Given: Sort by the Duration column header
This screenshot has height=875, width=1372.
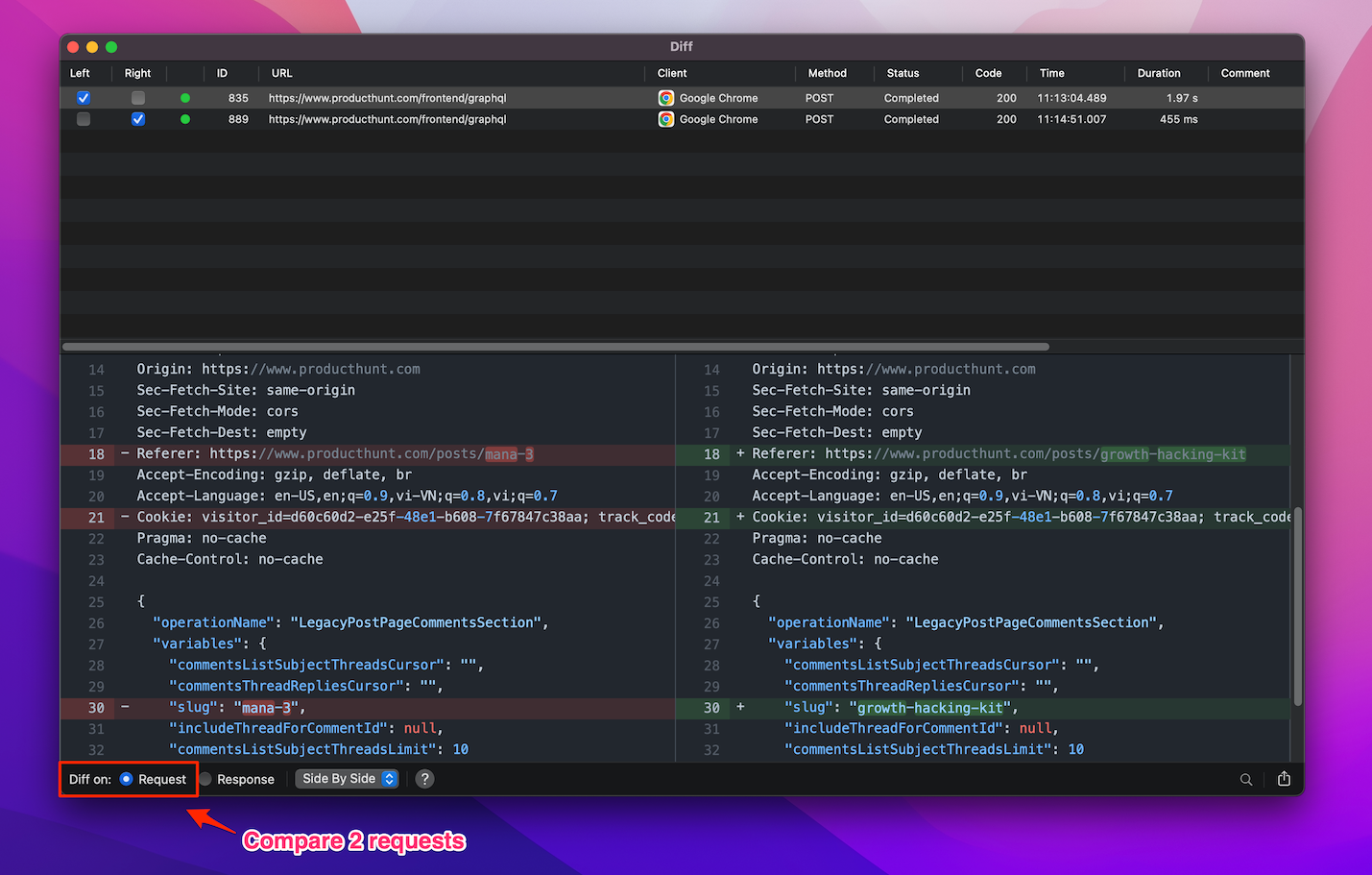Looking at the screenshot, I should (1159, 73).
